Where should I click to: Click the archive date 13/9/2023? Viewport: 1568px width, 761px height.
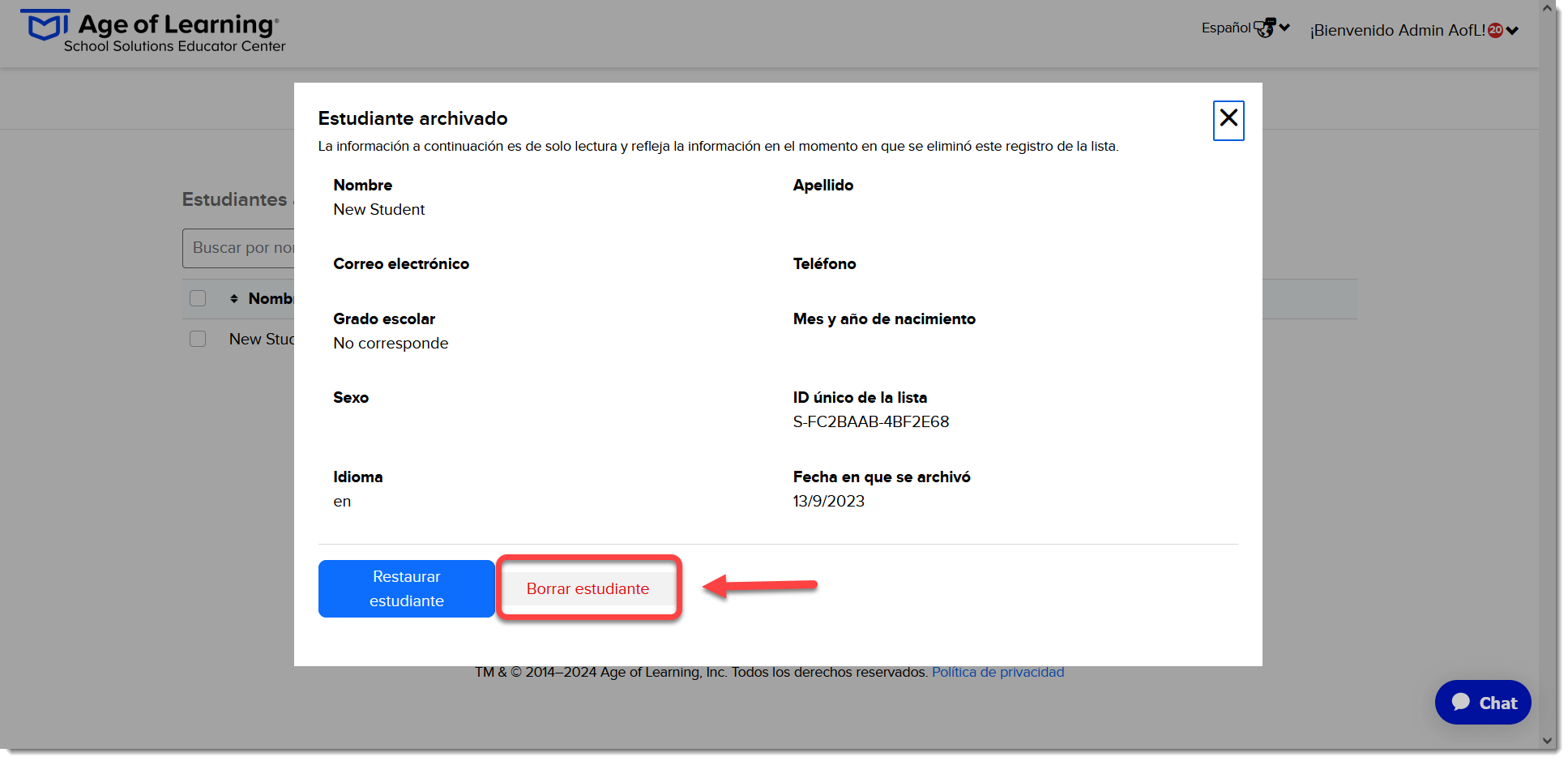tap(829, 502)
